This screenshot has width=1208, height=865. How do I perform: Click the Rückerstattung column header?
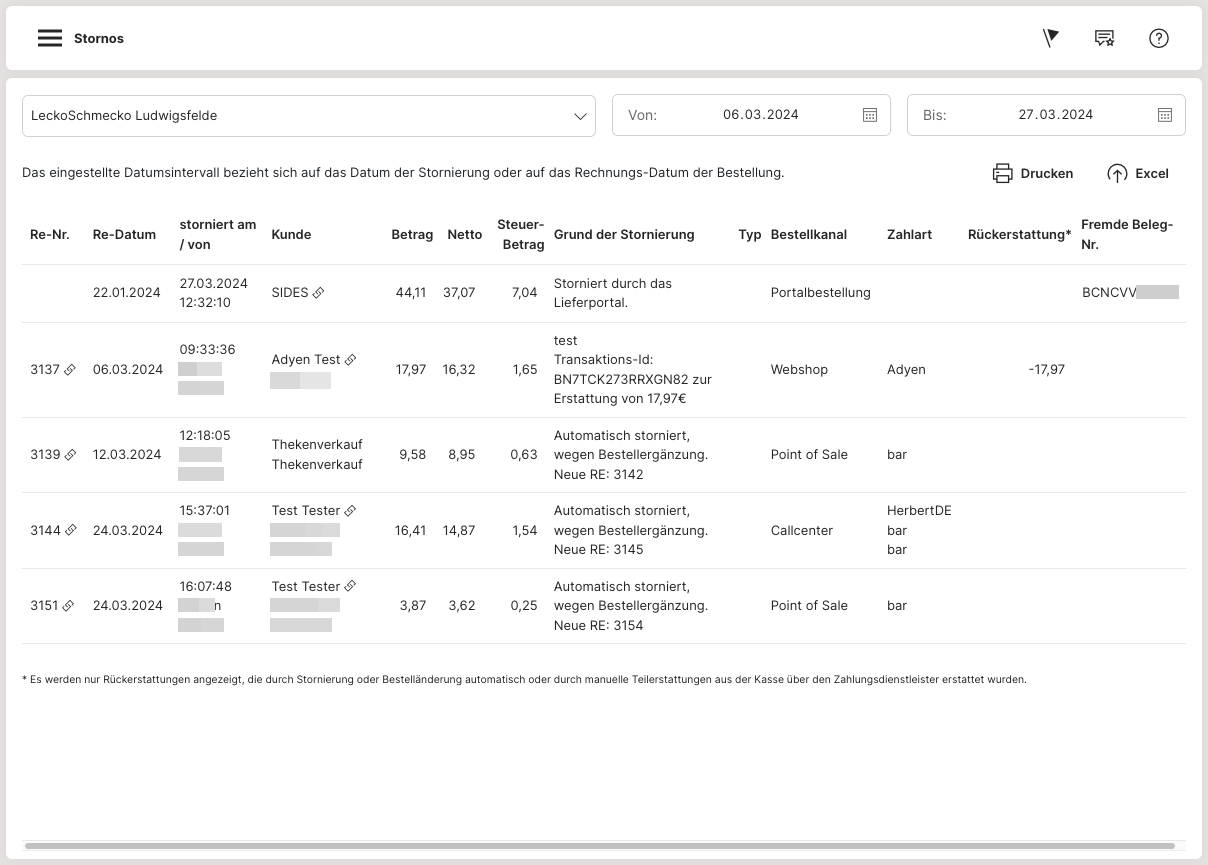pos(1017,235)
